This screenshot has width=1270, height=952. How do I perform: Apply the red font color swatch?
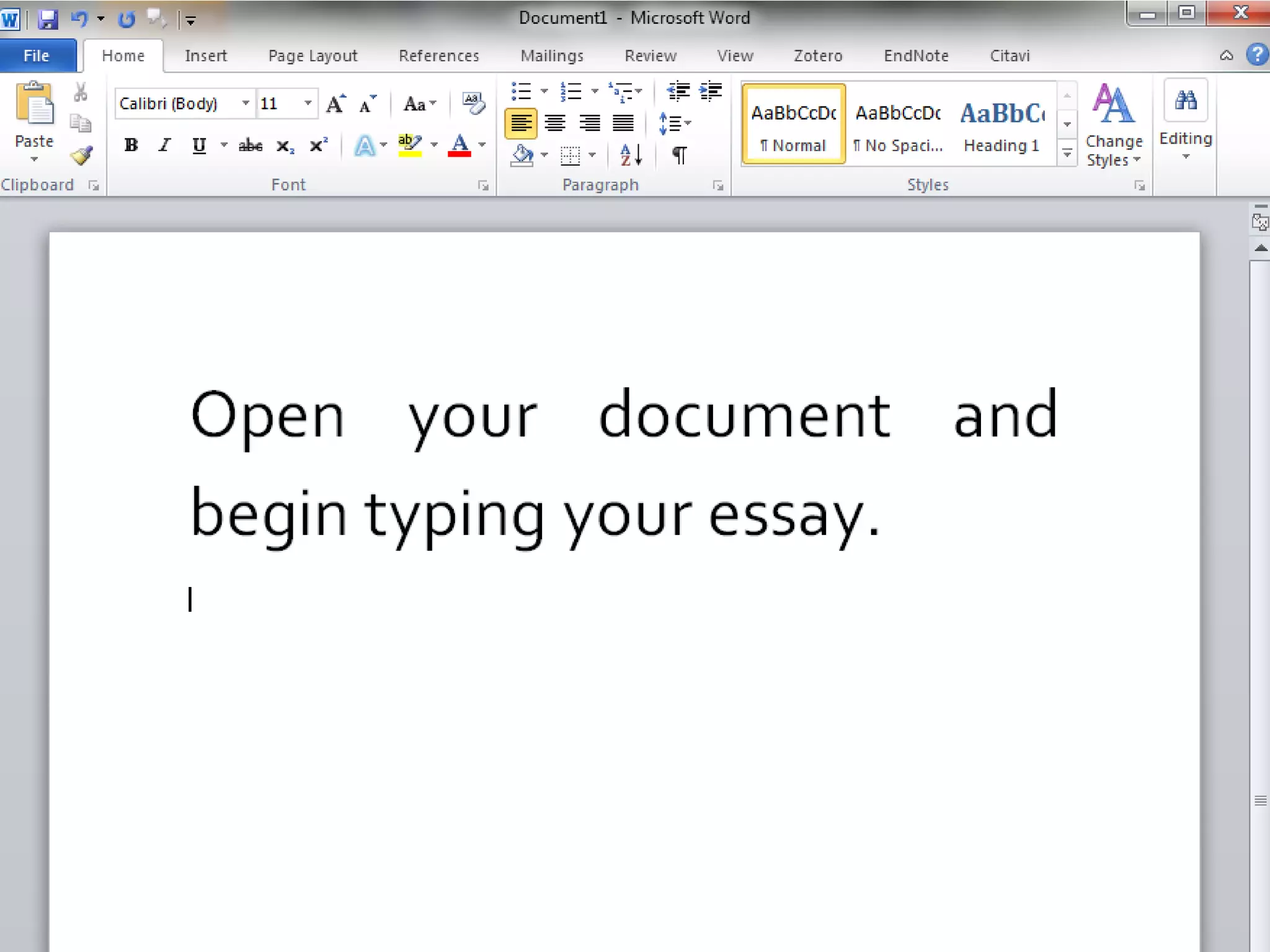[459, 146]
